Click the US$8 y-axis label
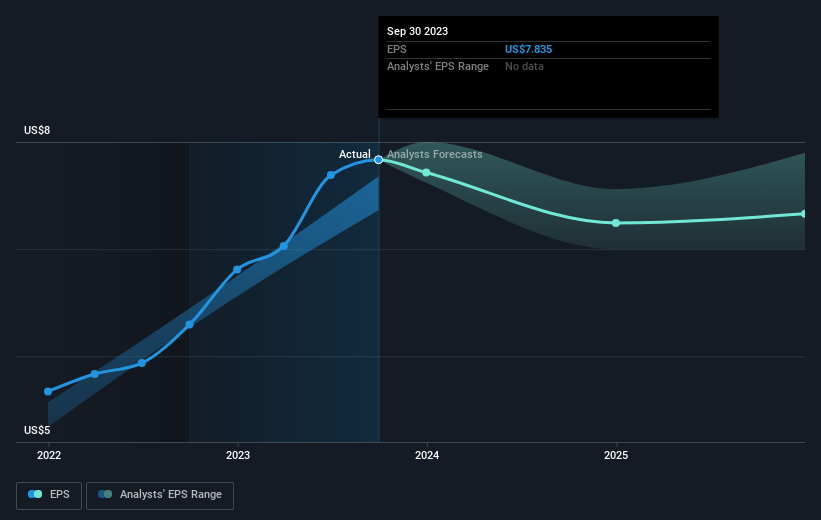 [x=37, y=130]
